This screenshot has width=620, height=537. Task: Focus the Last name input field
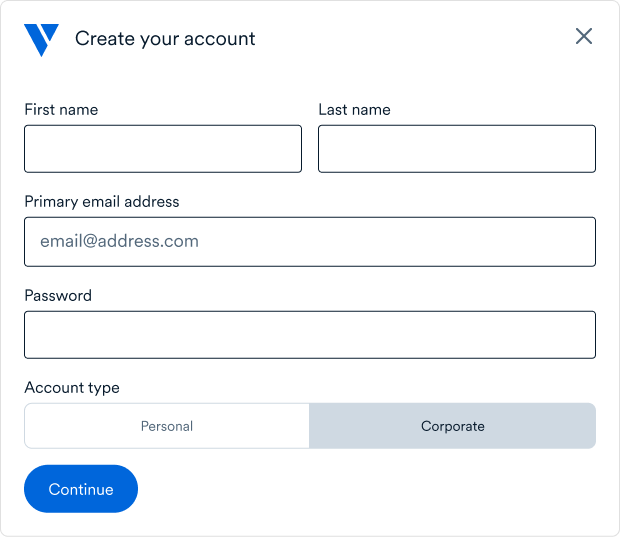[457, 149]
